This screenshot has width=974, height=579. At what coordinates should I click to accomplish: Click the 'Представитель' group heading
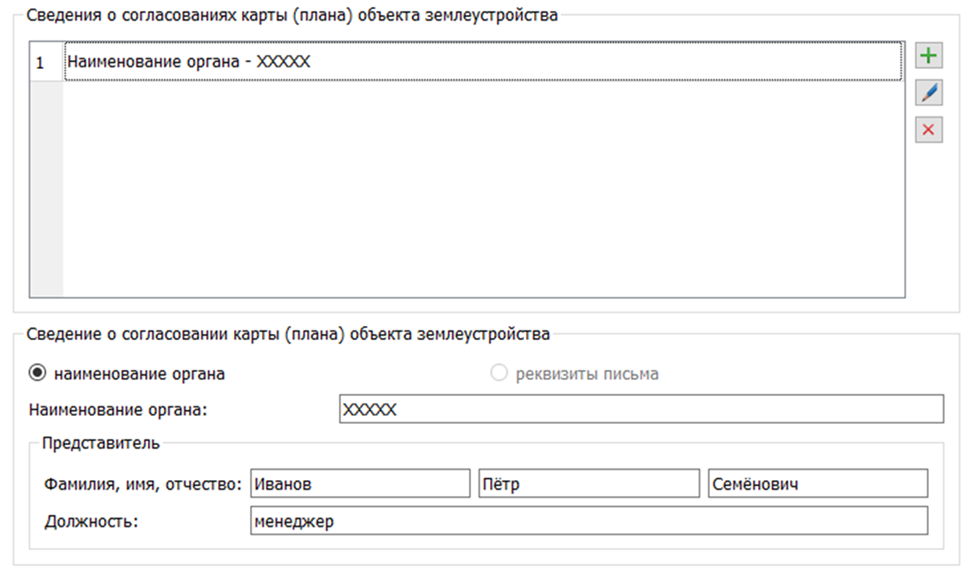point(100,443)
